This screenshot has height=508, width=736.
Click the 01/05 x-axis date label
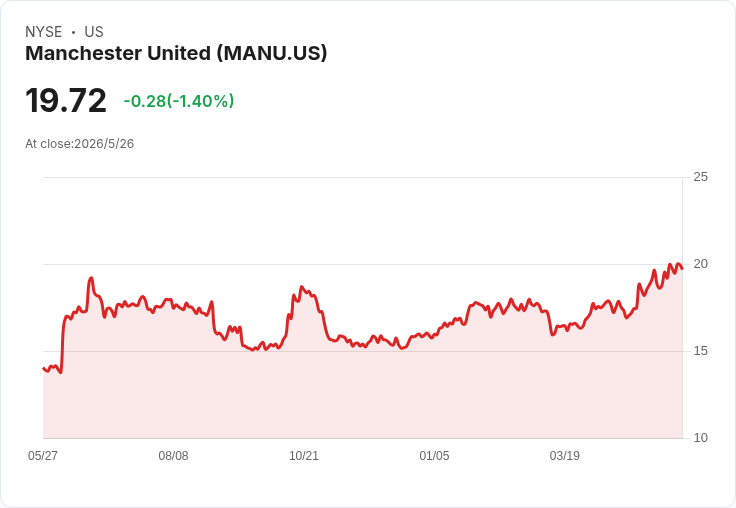pos(434,455)
